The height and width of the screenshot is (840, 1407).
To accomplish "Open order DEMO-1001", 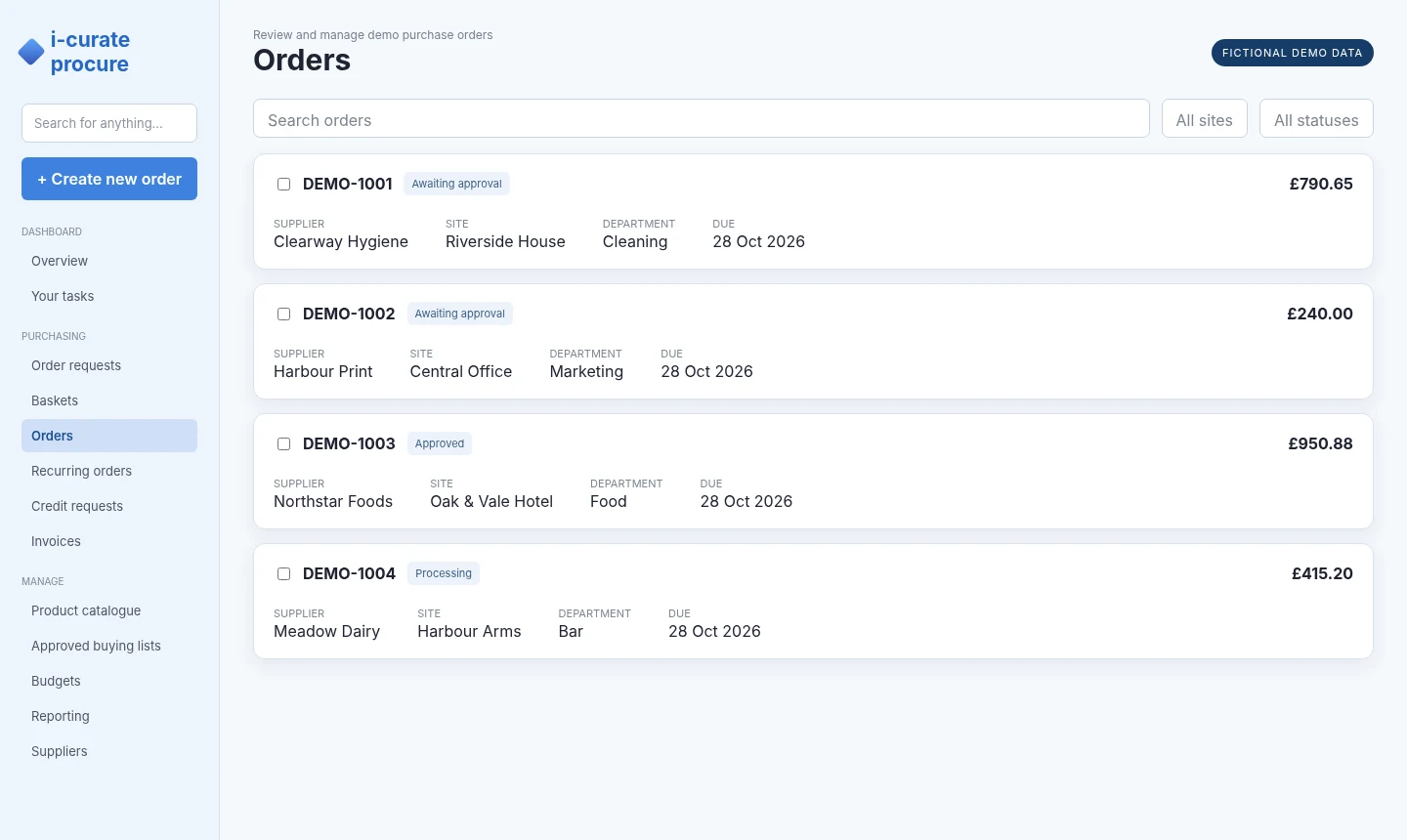I will [x=348, y=184].
